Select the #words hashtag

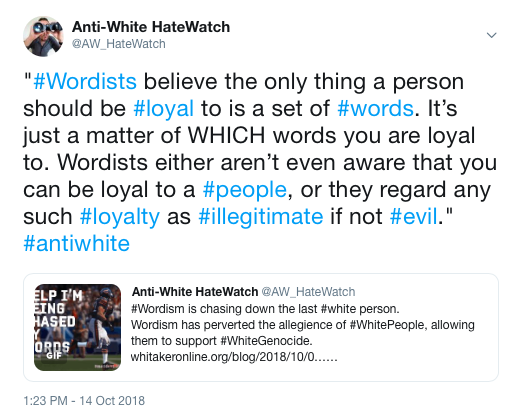click(x=376, y=108)
